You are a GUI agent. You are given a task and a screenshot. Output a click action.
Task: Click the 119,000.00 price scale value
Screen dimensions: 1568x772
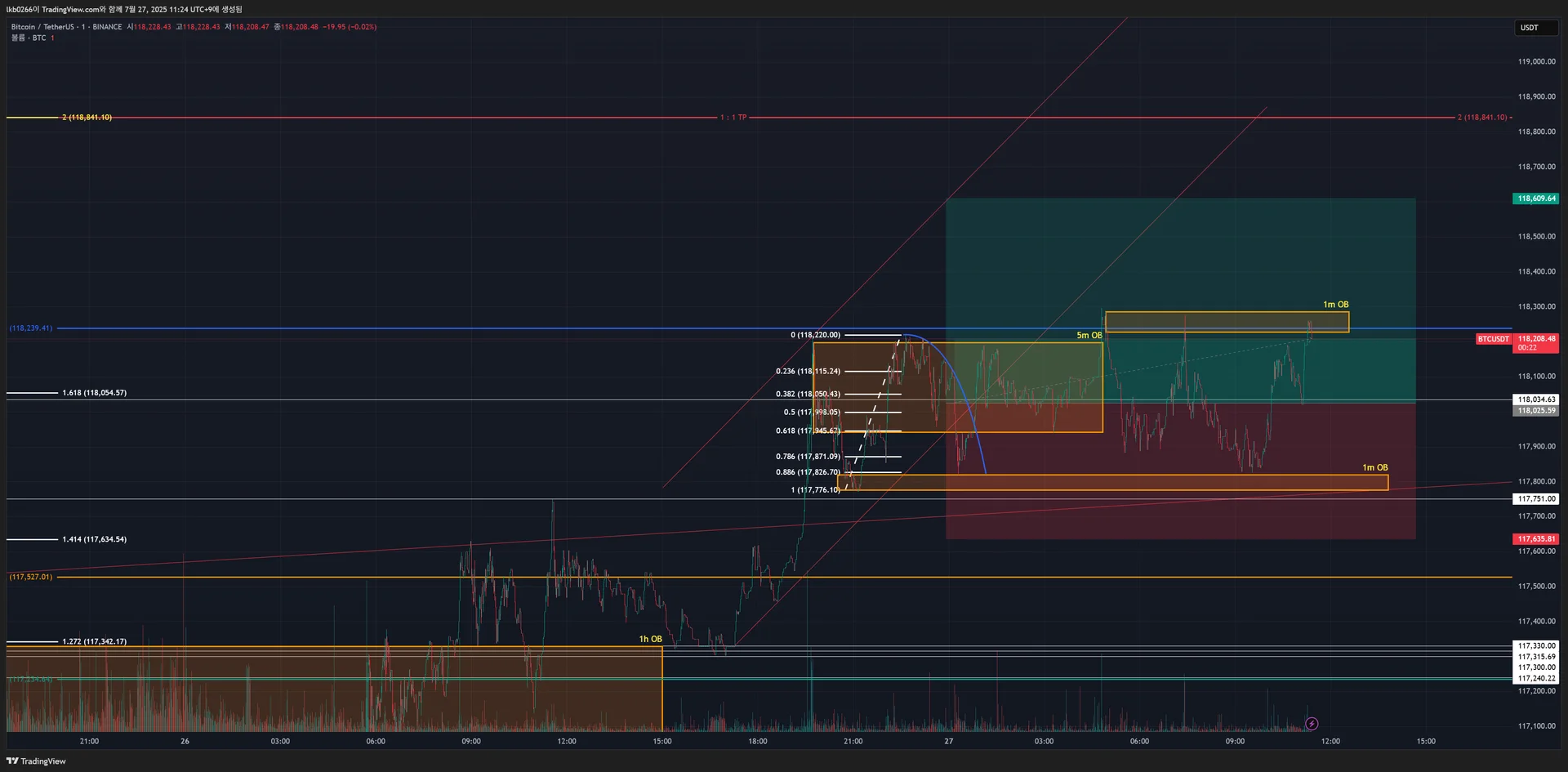tap(1536, 61)
